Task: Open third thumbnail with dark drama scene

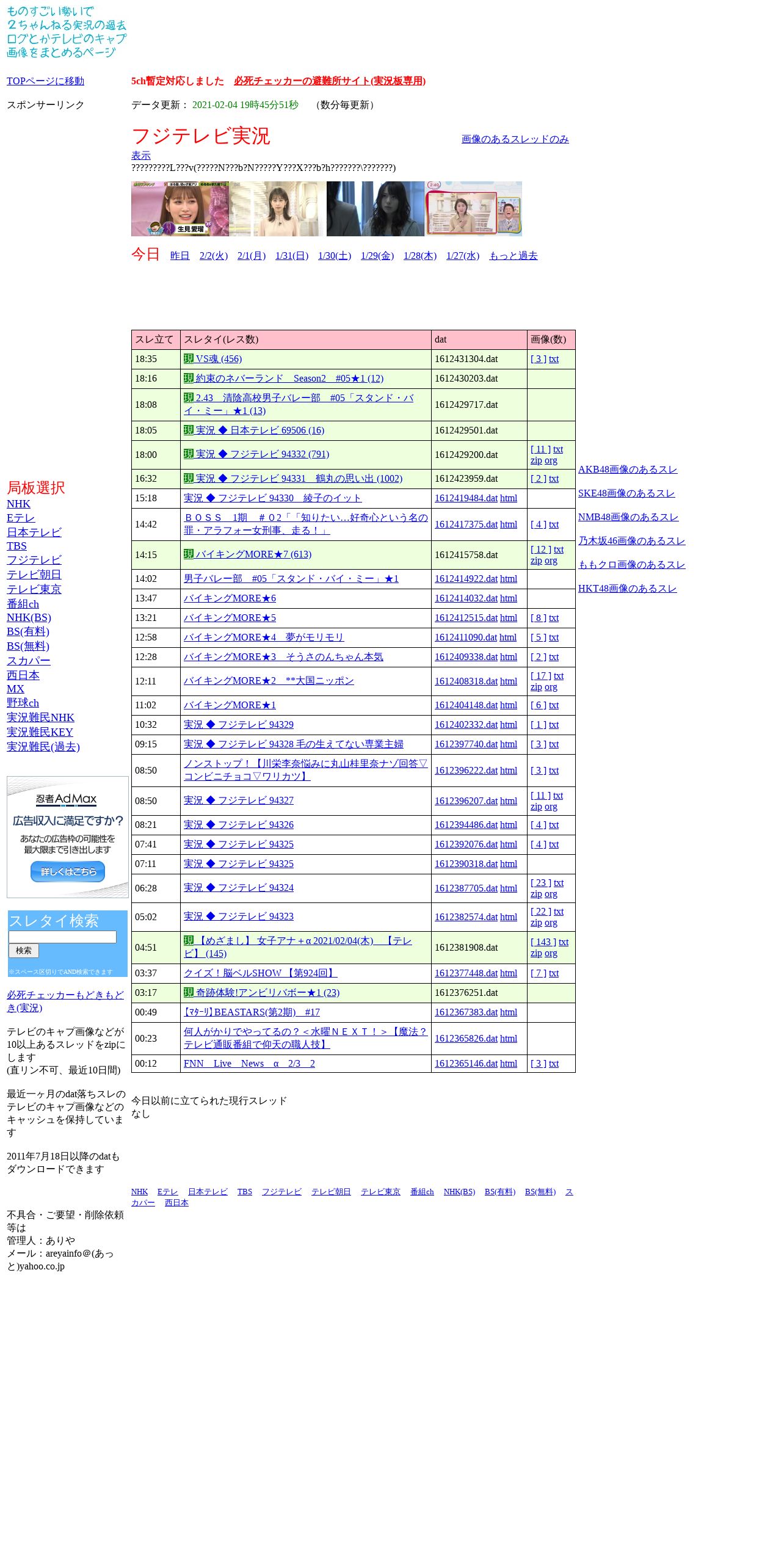Action: [376, 209]
